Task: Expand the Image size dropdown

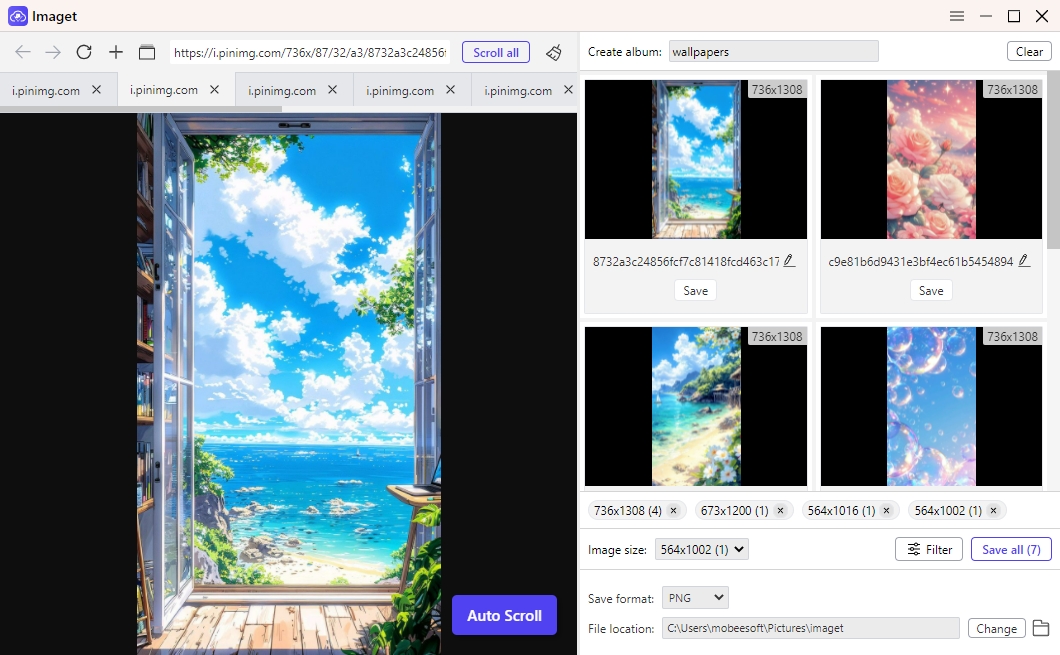Action: [x=701, y=549]
